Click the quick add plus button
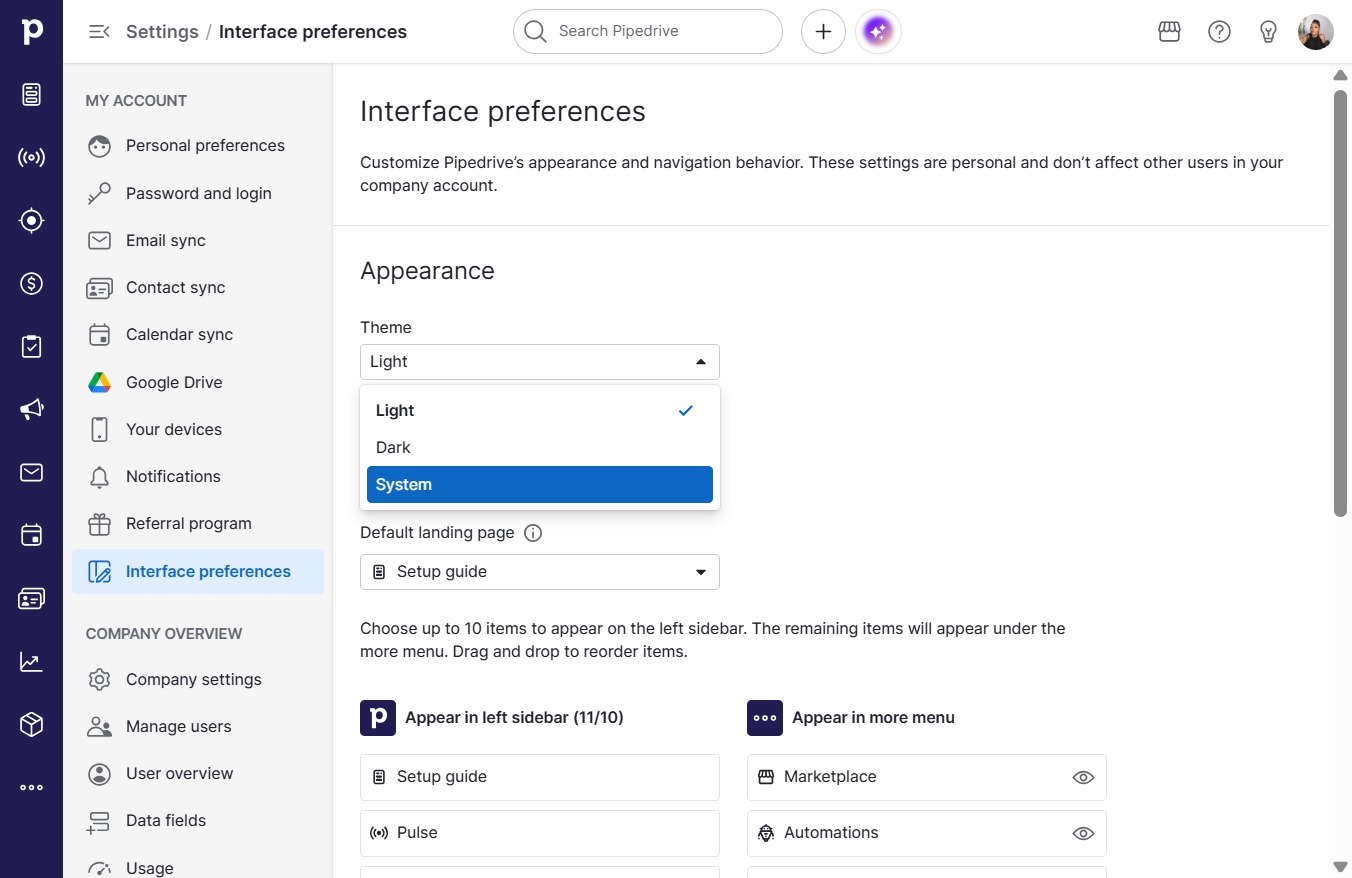Image resolution: width=1352 pixels, height=878 pixels. coord(823,32)
